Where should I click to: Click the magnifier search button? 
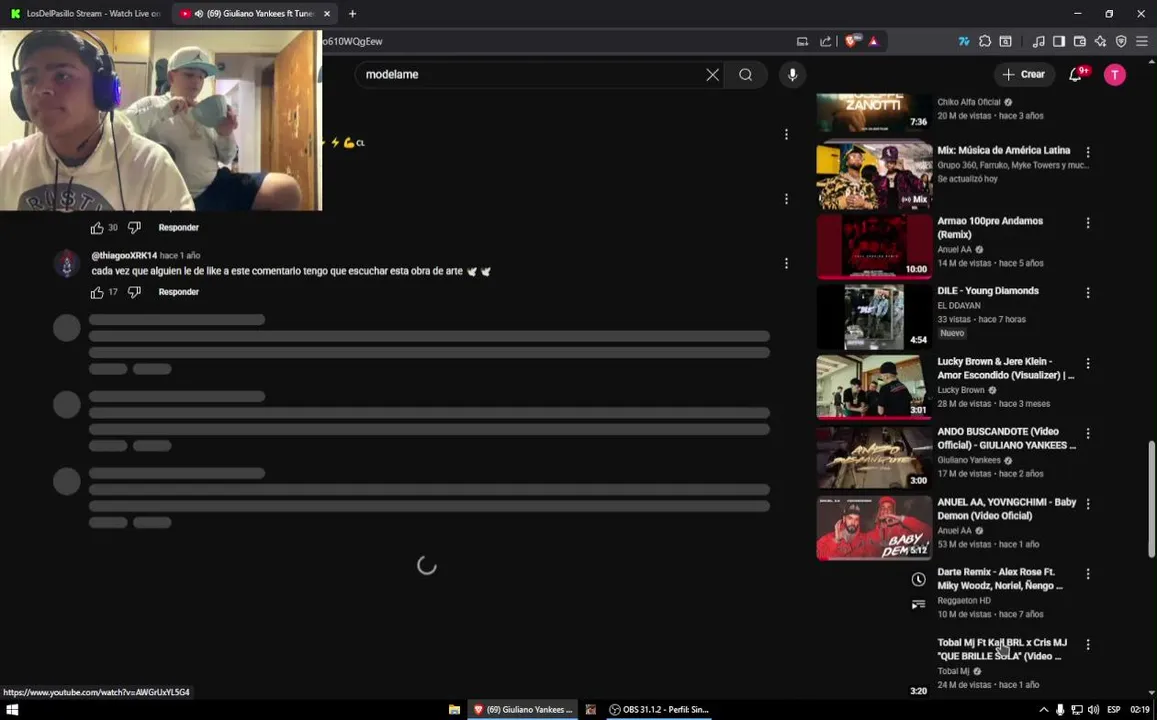click(745, 75)
